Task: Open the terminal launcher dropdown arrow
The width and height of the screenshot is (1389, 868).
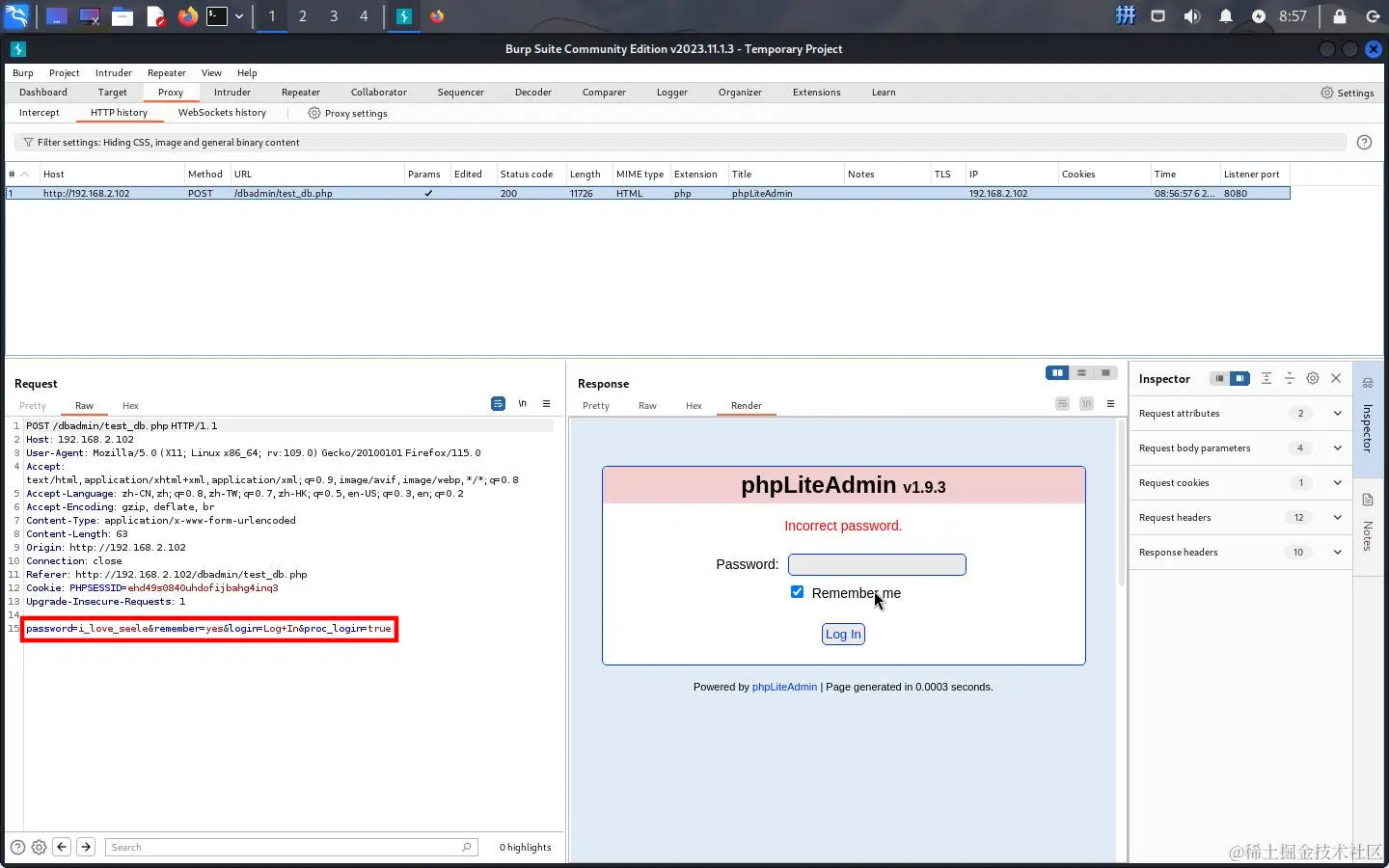Action: tap(239, 16)
